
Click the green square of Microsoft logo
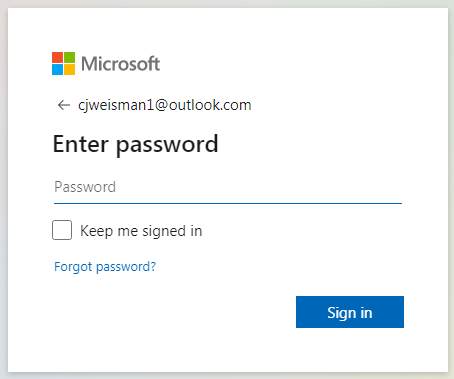click(69, 57)
